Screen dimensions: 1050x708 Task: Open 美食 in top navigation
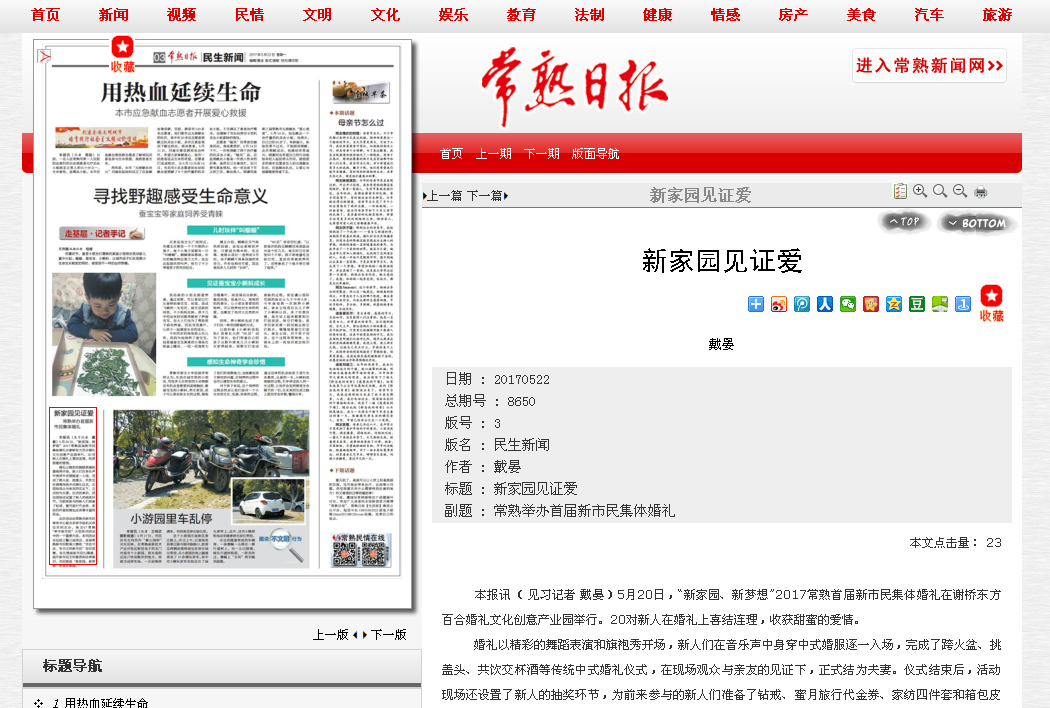(861, 15)
